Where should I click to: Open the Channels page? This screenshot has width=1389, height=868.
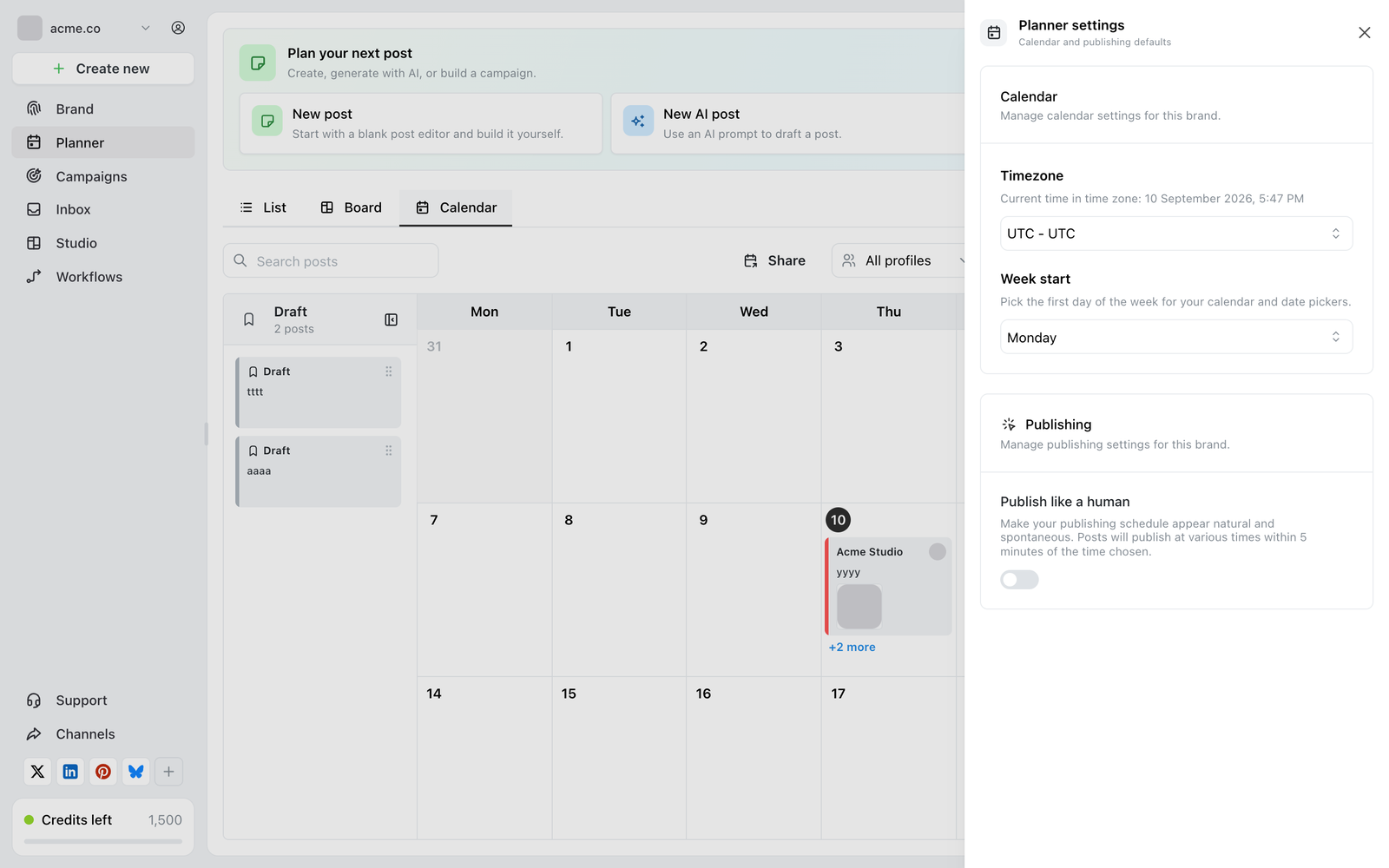[x=102, y=734]
